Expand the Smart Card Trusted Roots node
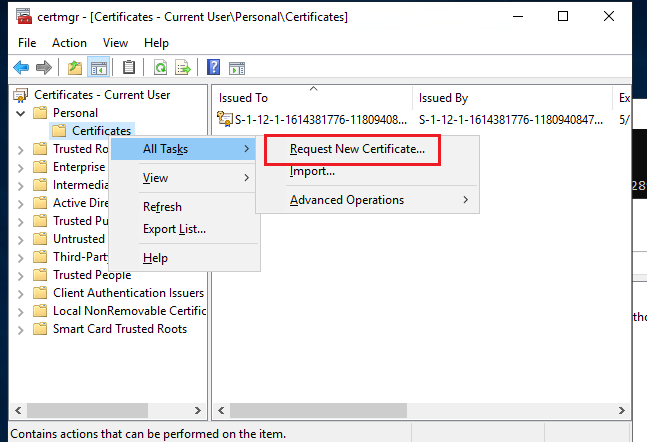Viewport: 647px width, 442px height. point(22,329)
